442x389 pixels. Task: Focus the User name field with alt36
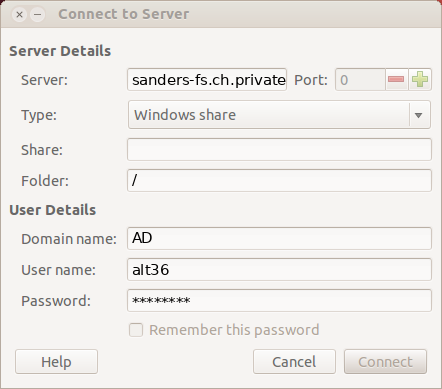(x=279, y=269)
